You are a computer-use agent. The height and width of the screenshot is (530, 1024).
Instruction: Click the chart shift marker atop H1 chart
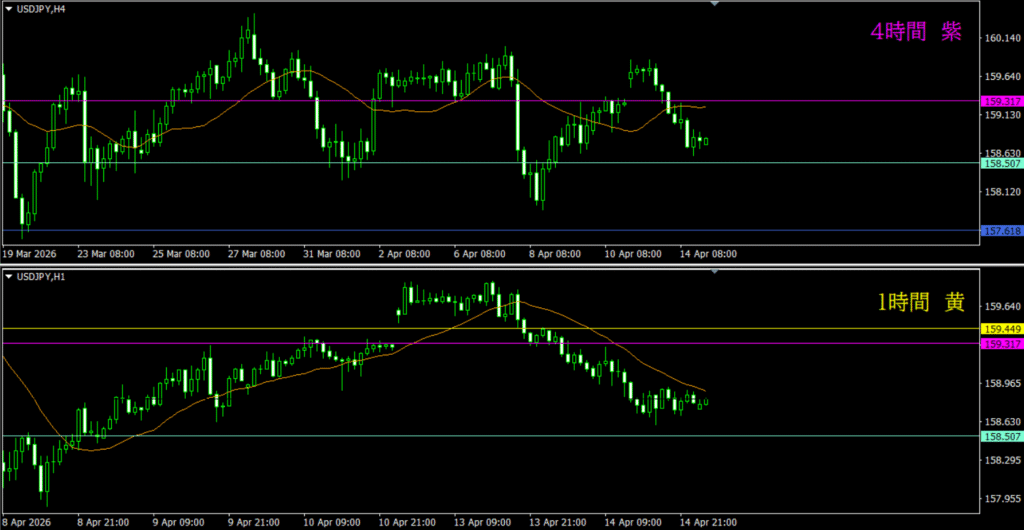714,272
